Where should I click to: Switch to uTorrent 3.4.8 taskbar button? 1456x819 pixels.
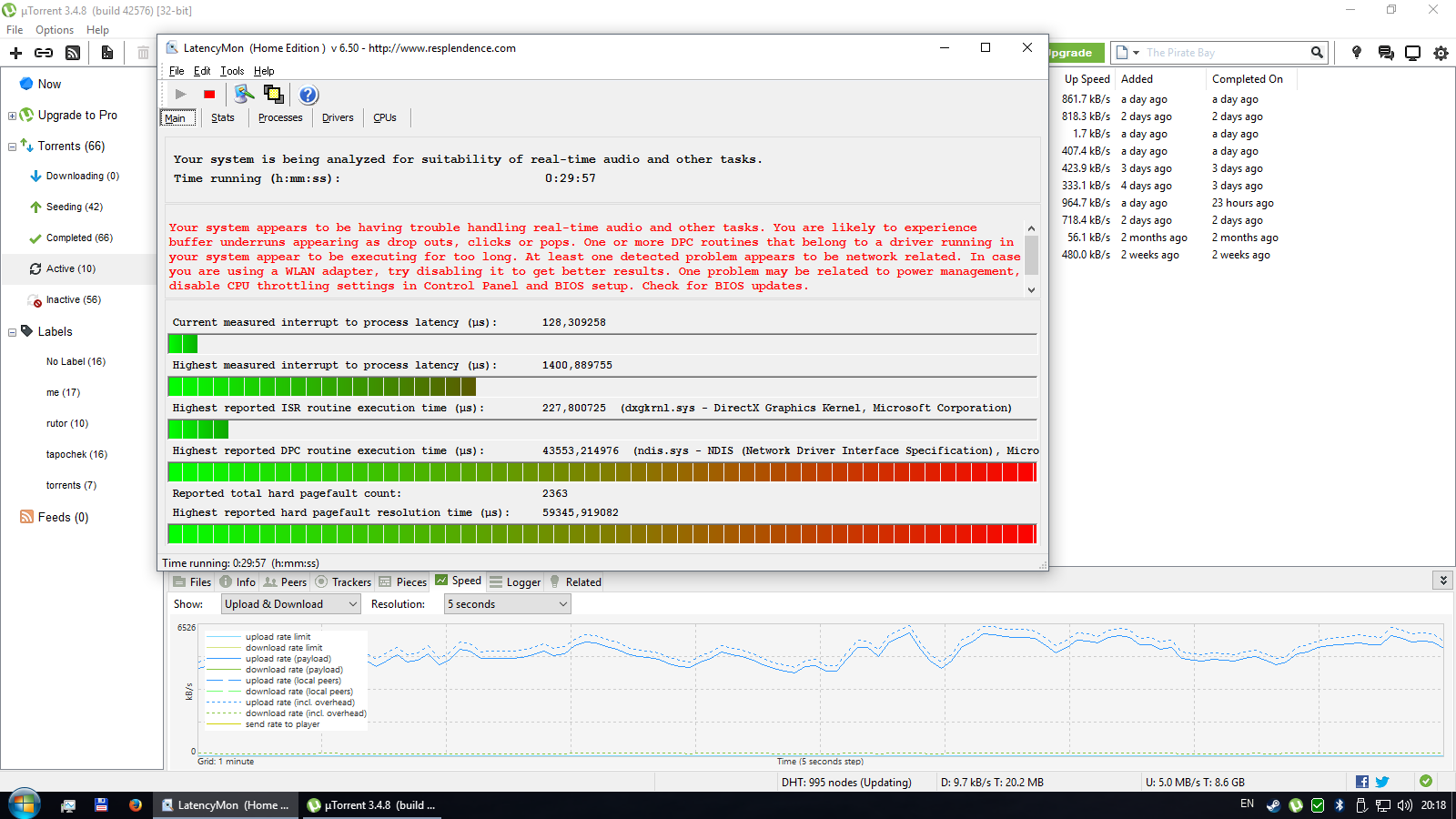point(371,805)
